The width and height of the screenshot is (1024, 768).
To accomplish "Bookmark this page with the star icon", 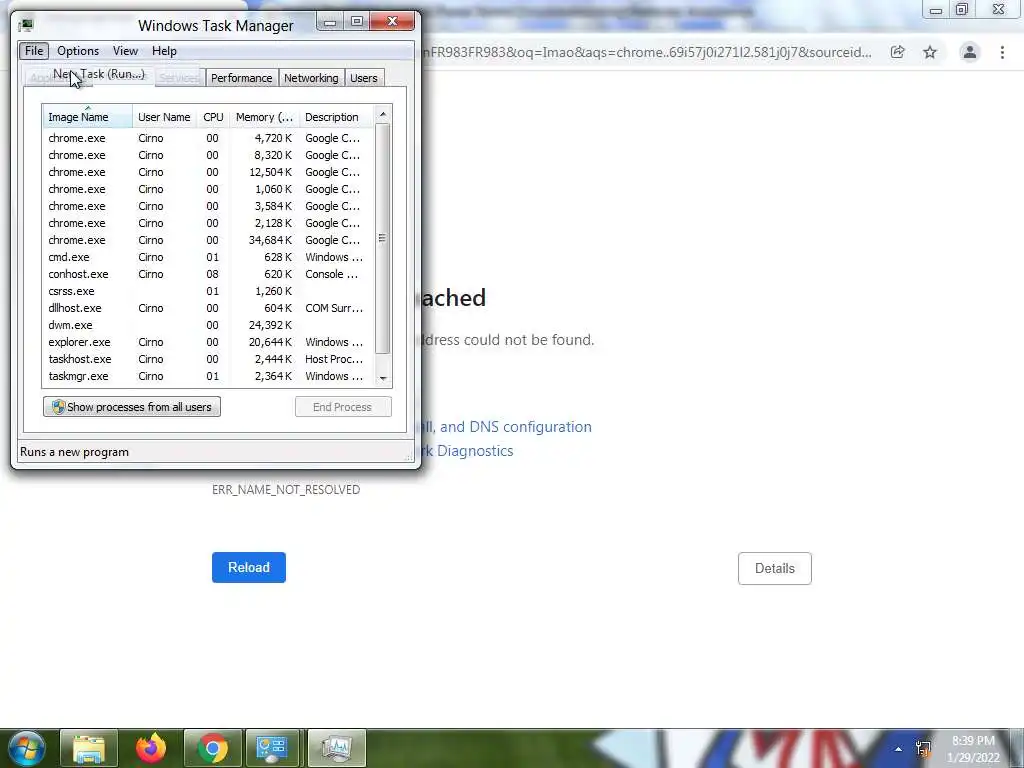I will (x=930, y=52).
